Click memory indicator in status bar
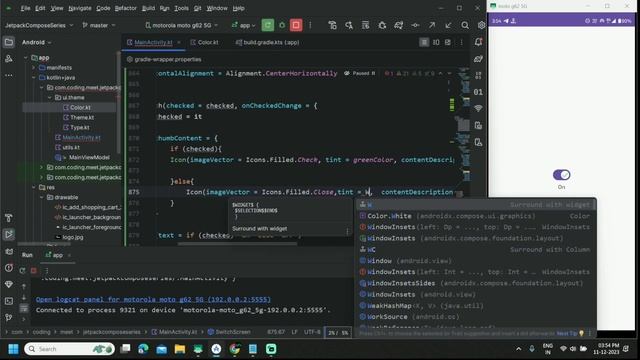This screenshot has height=360, width=640. pyautogui.click(x=338, y=333)
